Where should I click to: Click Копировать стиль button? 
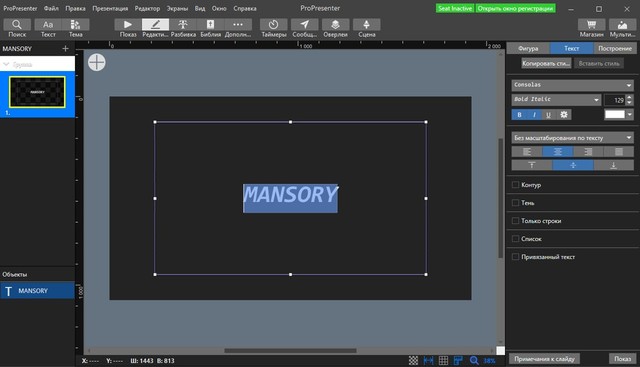point(546,63)
